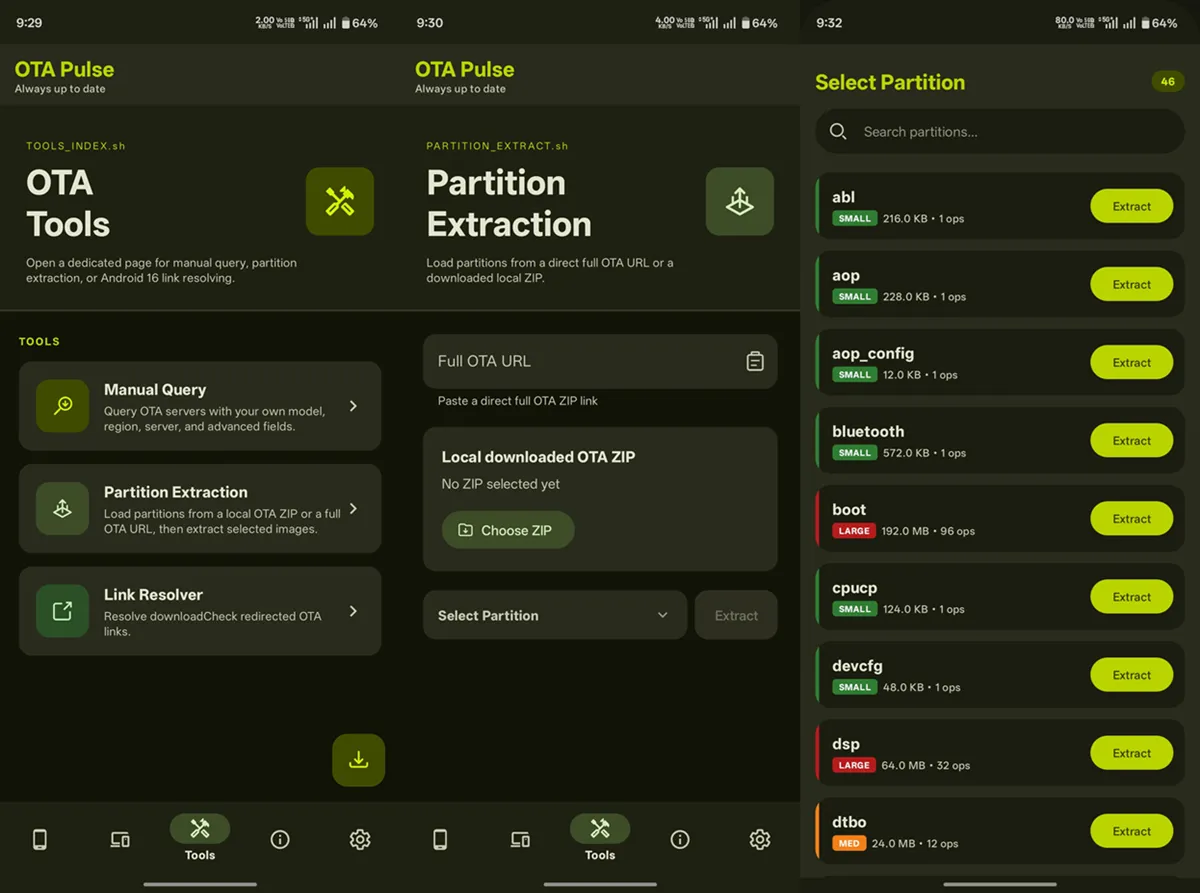Extract the boot partition
This screenshot has height=893, width=1200.
(x=1131, y=518)
